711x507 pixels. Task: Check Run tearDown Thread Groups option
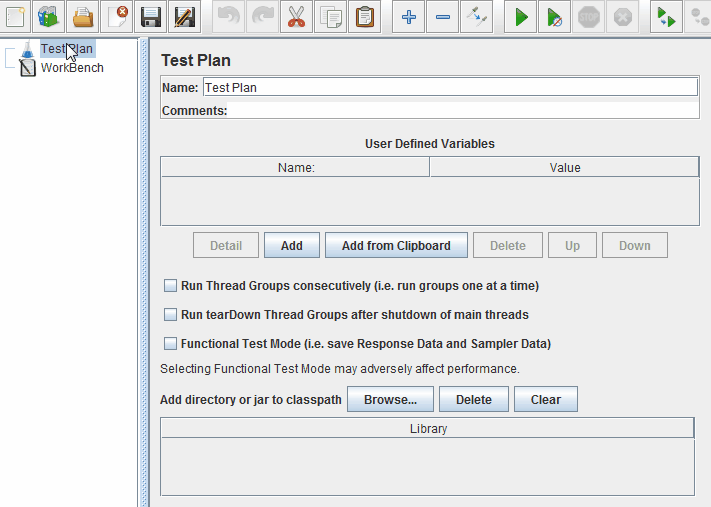point(171,315)
